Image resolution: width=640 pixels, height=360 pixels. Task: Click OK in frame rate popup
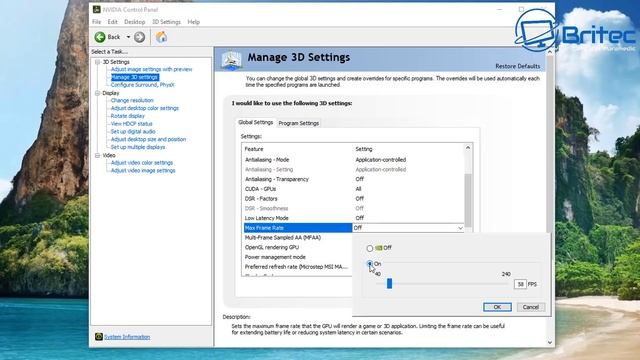497,307
